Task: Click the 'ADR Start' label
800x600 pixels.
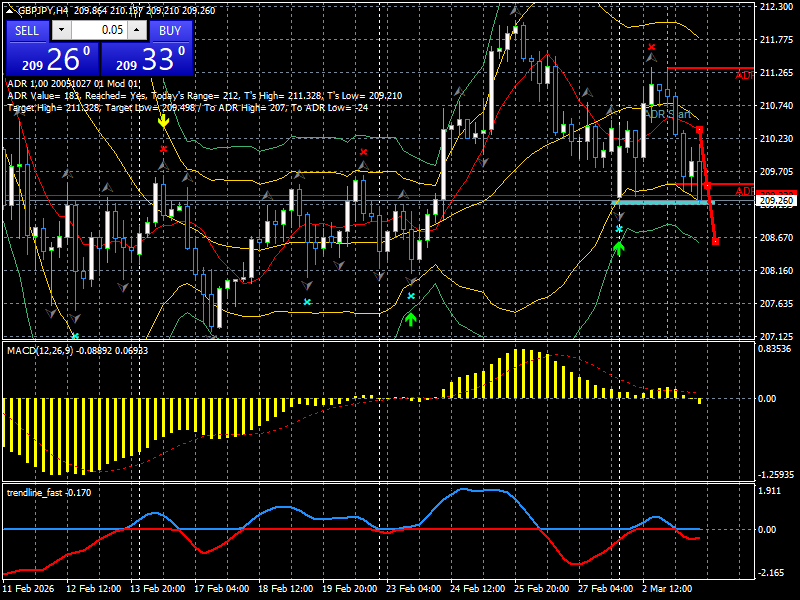Action: [x=667, y=114]
